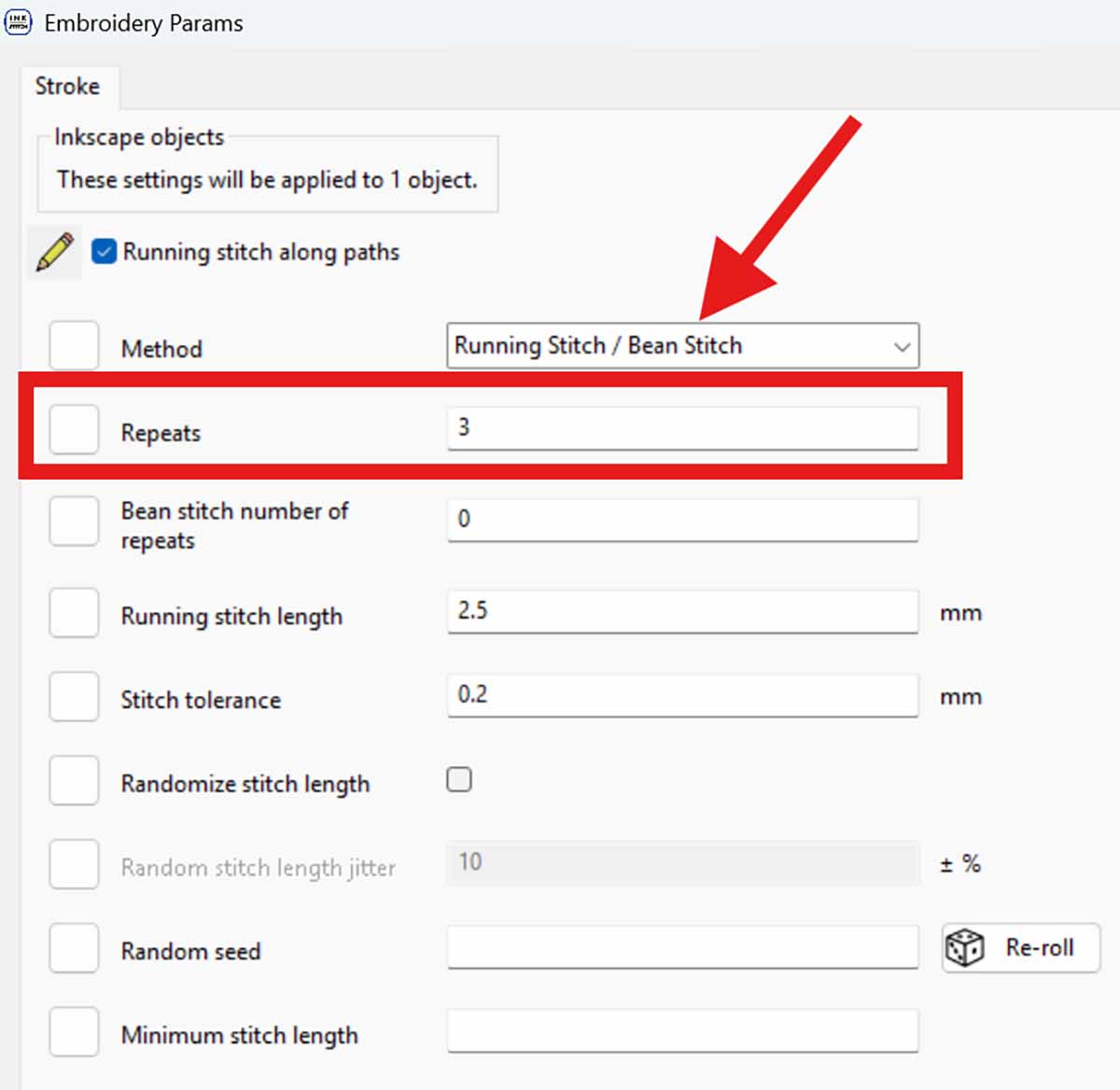Click the Random seed text field
This screenshot has height=1090, width=1120.
(681, 947)
